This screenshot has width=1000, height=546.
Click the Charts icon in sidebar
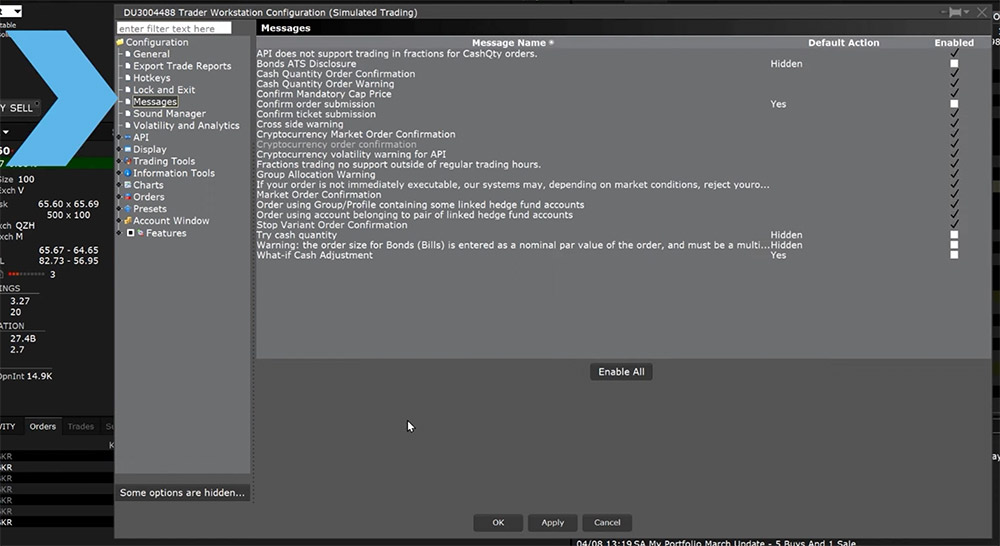point(127,186)
